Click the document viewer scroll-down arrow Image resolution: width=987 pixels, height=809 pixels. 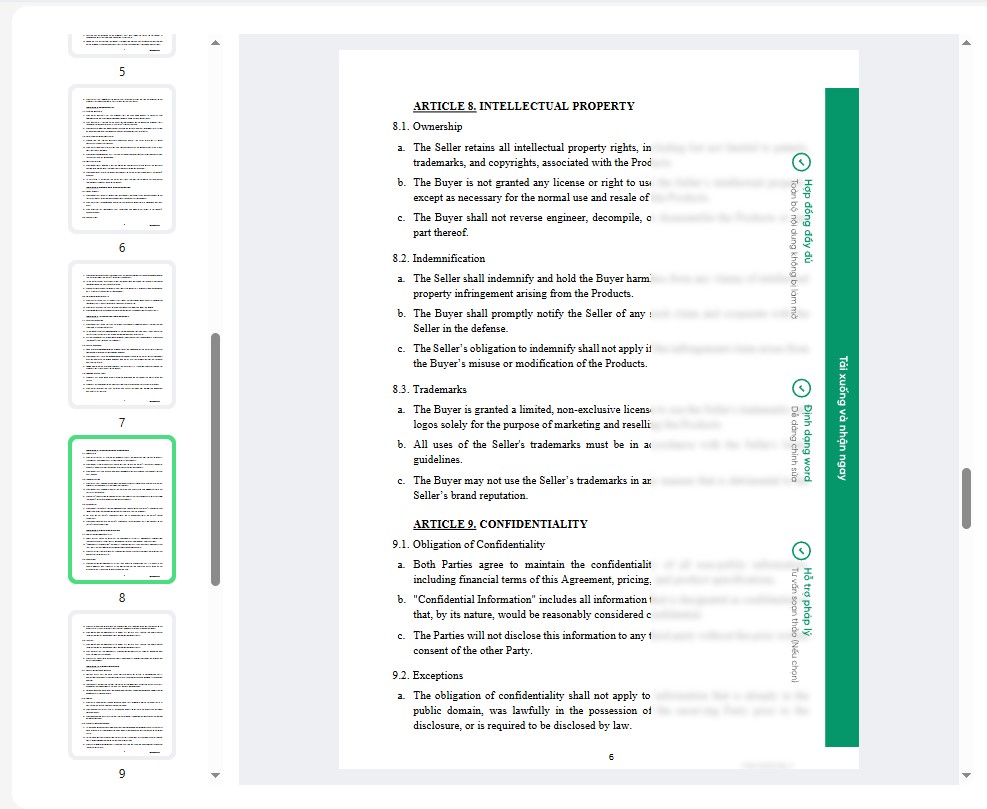[x=966, y=775]
